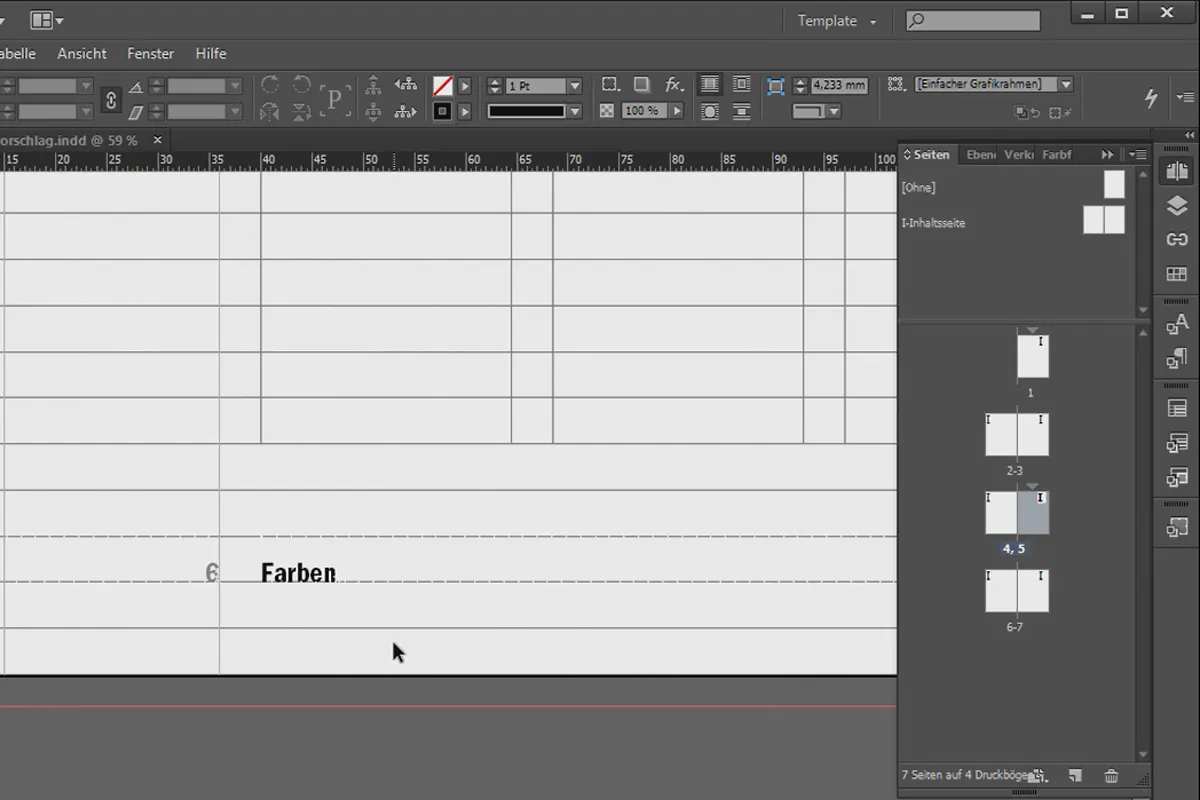Click the 4,233 mm corner size field
The width and height of the screenshot is (1200, 800).
[x=839, y=85]
